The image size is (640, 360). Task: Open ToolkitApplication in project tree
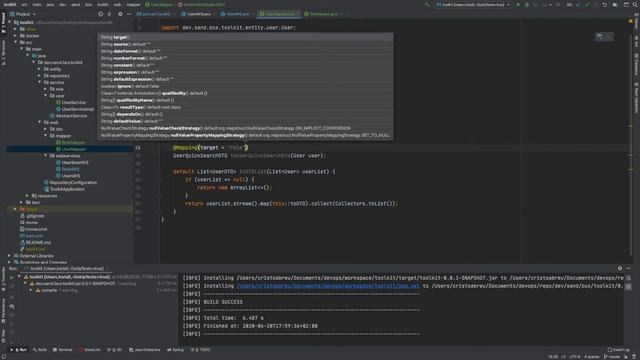point(64,189)
